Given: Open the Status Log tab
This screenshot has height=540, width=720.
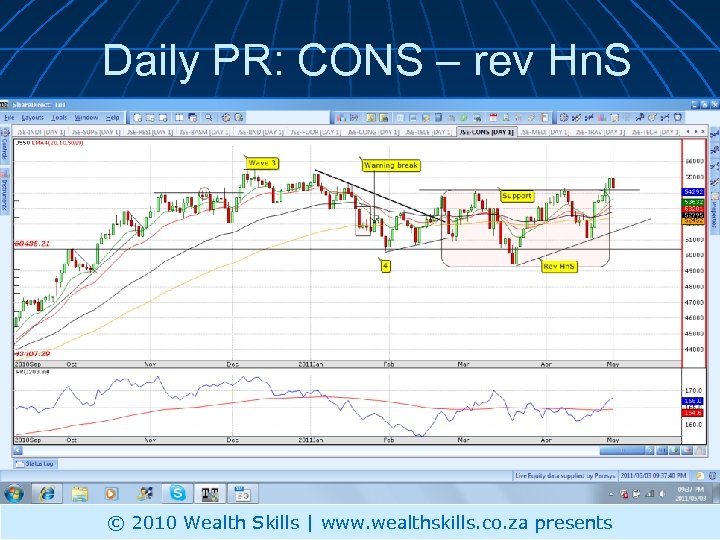Looking at the screenshot, I should click(x=35, y=464).
